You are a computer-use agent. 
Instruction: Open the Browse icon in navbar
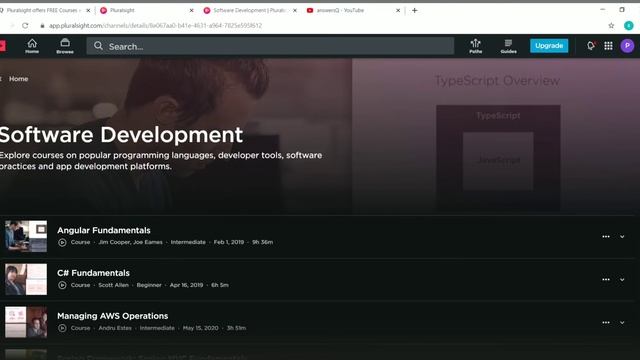point(65,46)
